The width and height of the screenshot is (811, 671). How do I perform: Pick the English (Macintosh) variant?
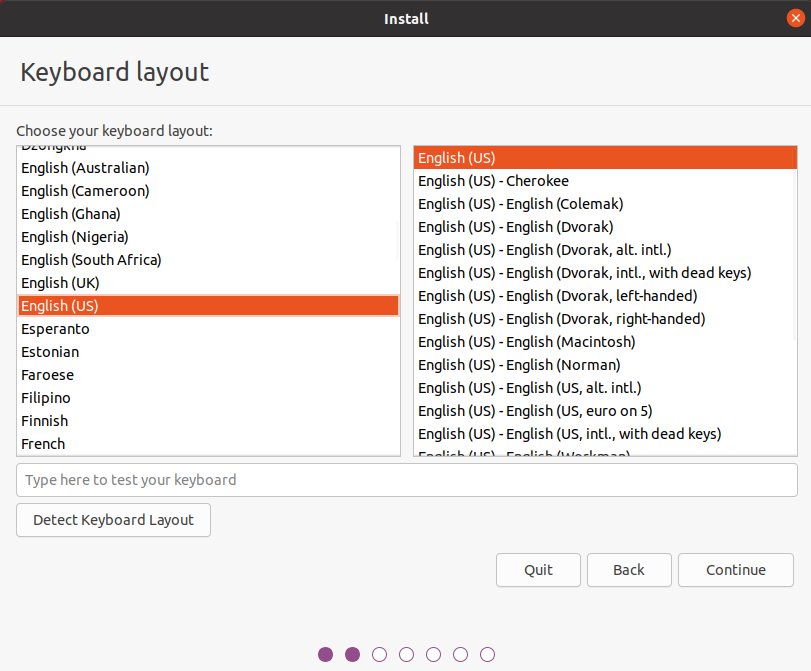(x=526, y=342)
